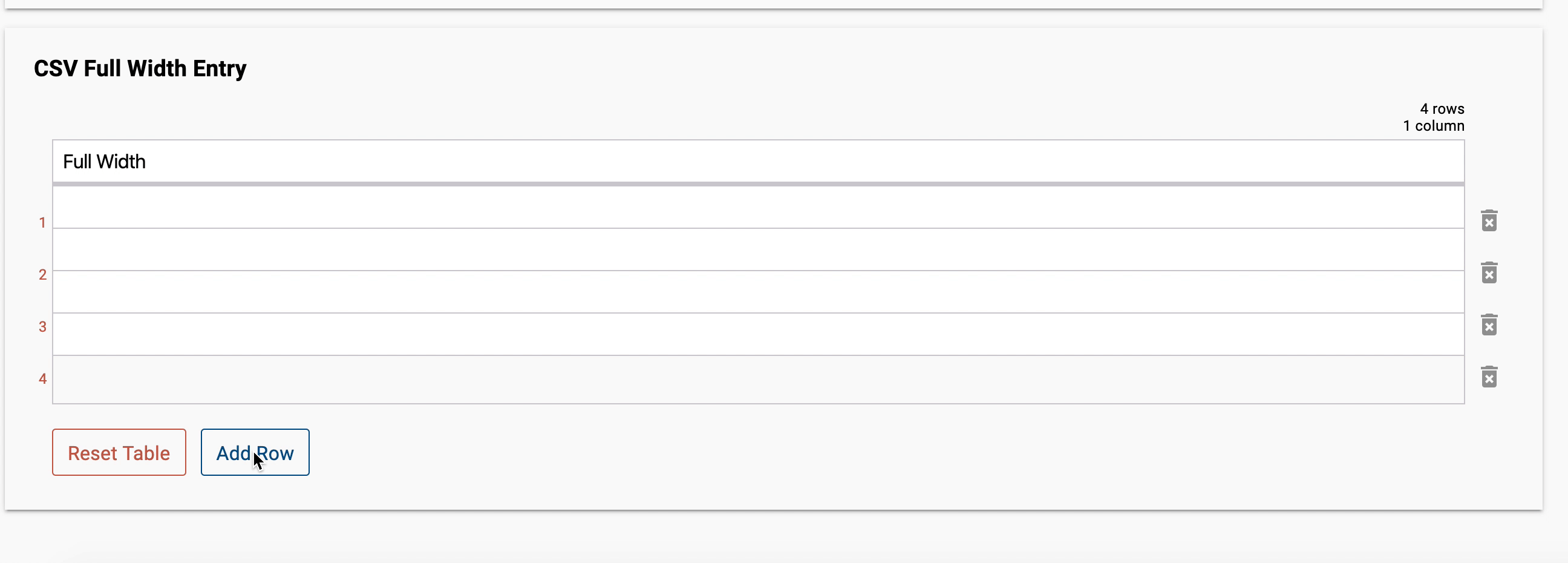Click the Reset Table button
Screen dimensions: 1568x563
pyautogui.click(x=119, y=452)
